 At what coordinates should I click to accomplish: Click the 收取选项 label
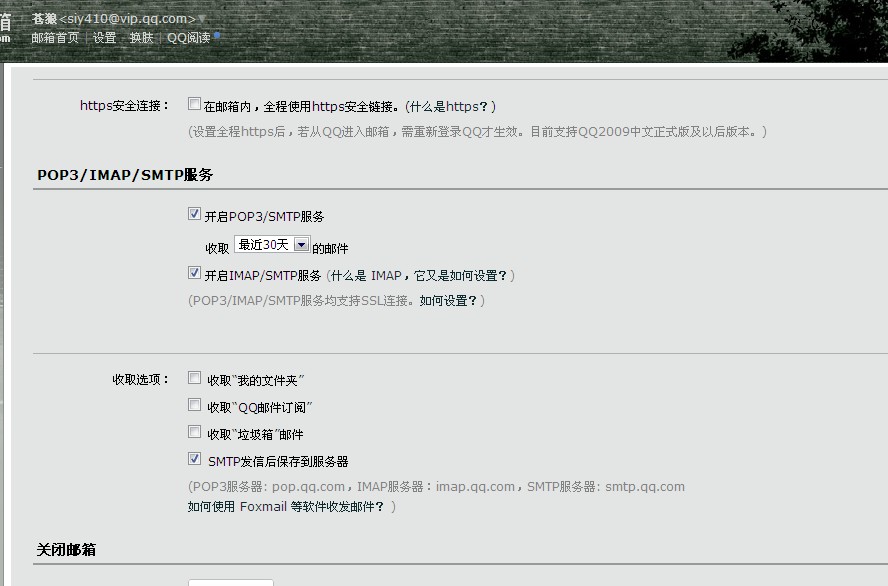pyautogui.click(x=140, y=380)
